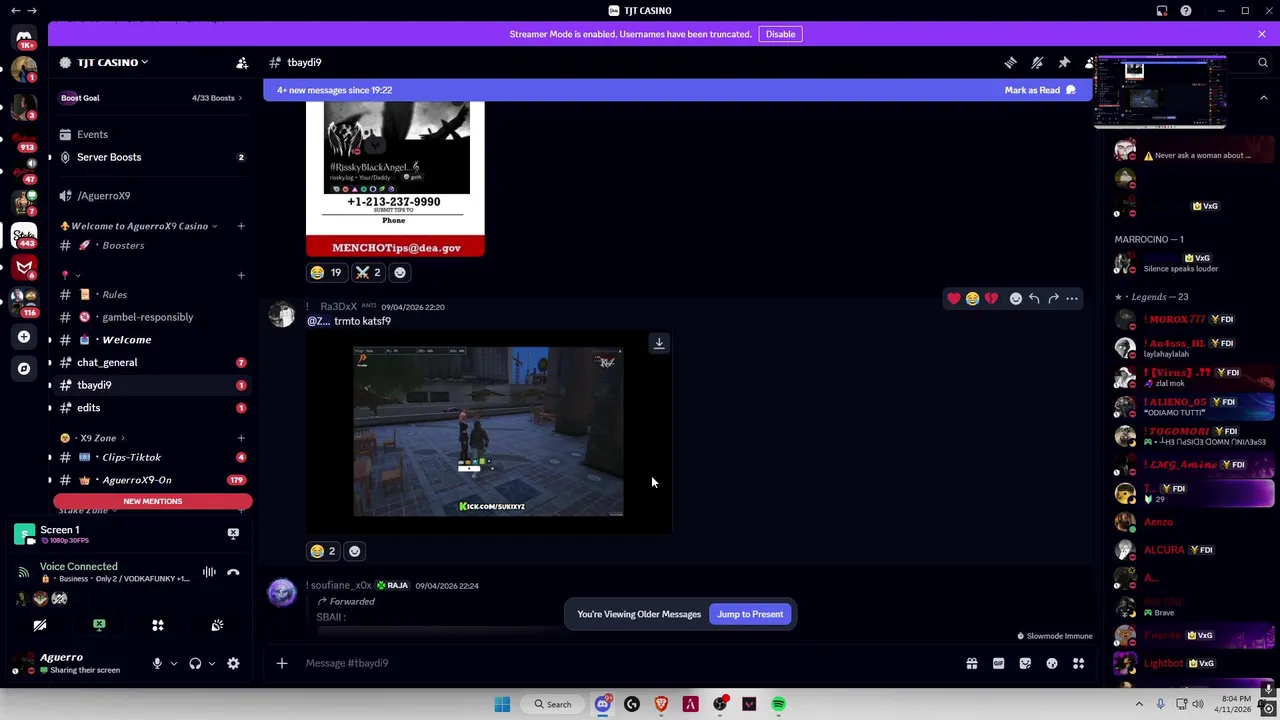This screenshot has height=720, width=1280.
Task: Open the gift icon in message bar
Action: [x=971, y=663]
